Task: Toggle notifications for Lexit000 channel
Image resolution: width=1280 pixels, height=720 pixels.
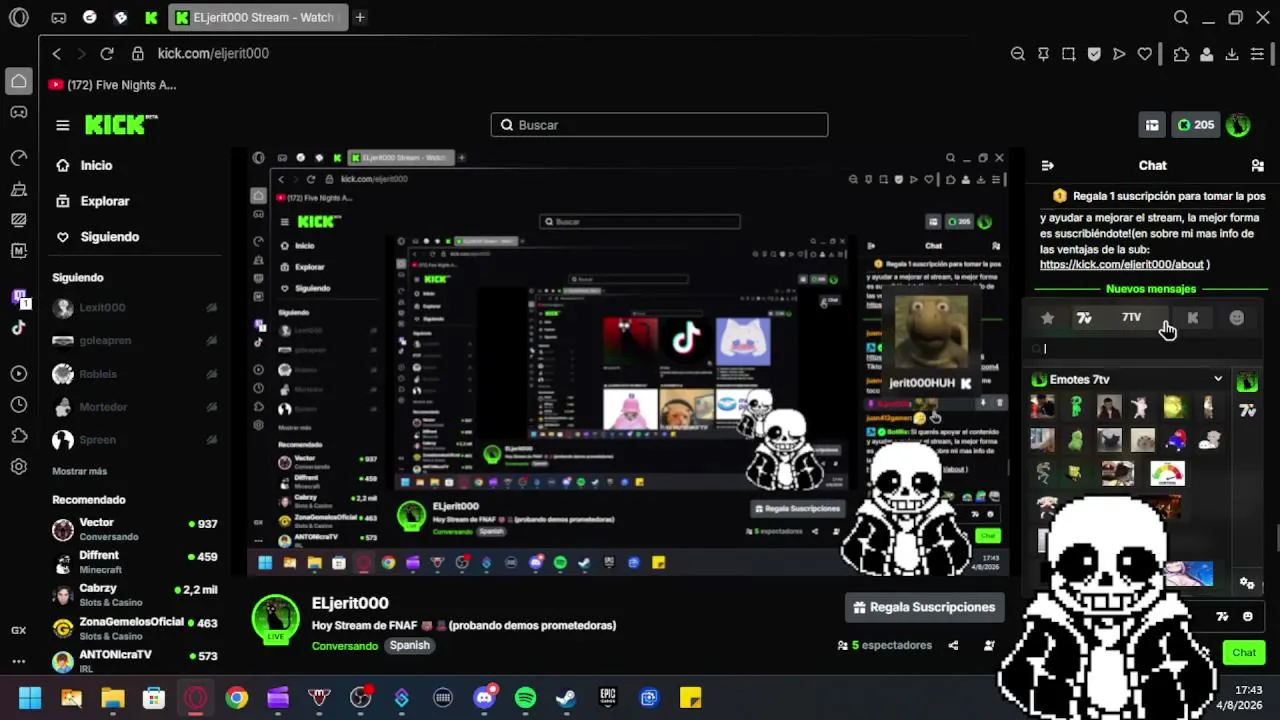Action: pyautogui.click(x=211, y=308)
